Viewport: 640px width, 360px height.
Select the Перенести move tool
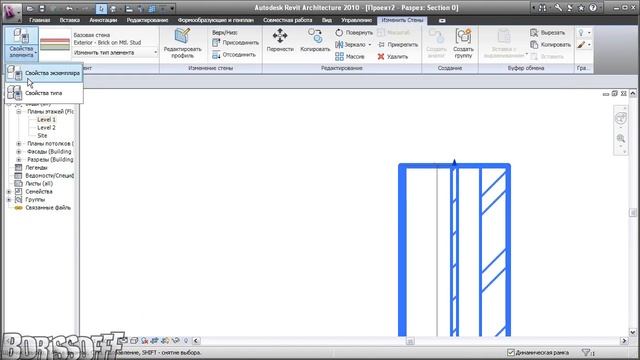tap(280, 40)
